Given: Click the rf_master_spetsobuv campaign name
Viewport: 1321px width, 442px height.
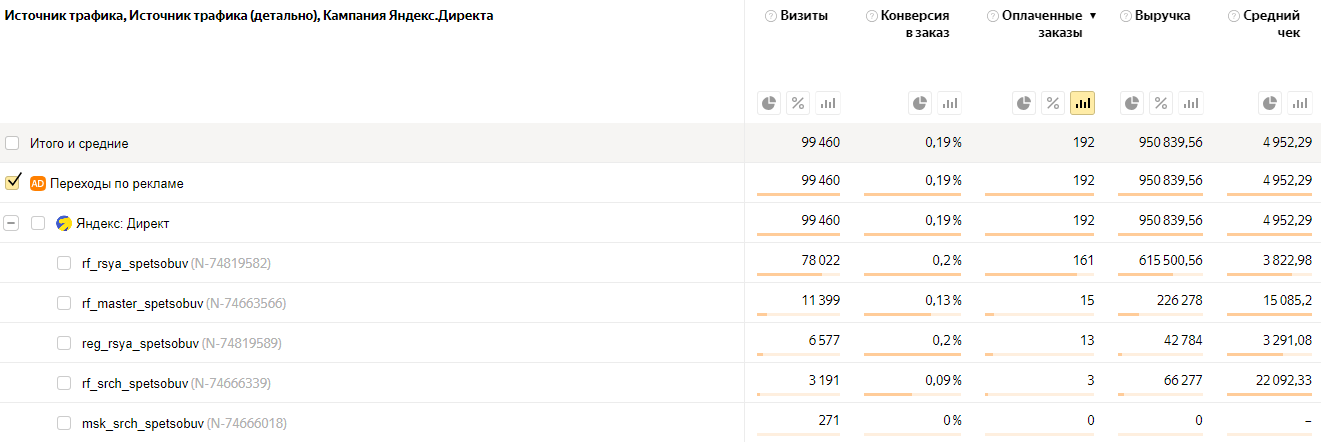Looking at the screenshot, I should tap(142, 303).
